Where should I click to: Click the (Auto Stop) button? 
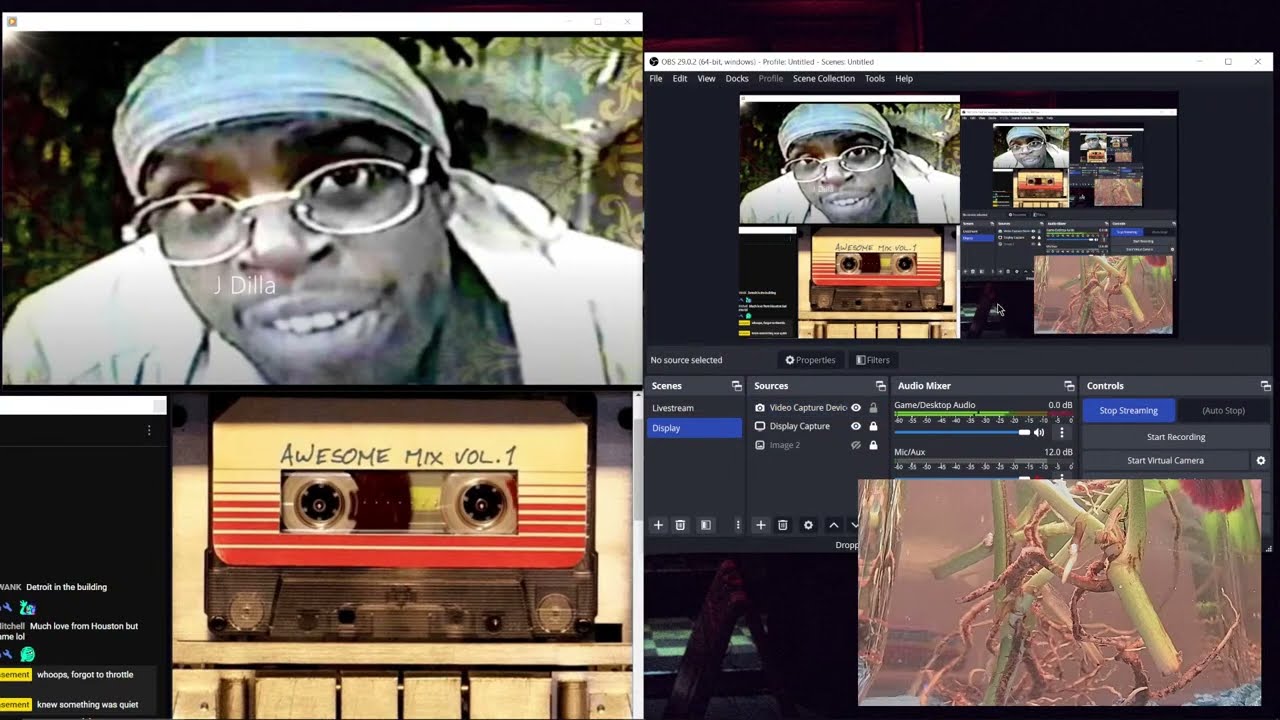coord(1223,411)
